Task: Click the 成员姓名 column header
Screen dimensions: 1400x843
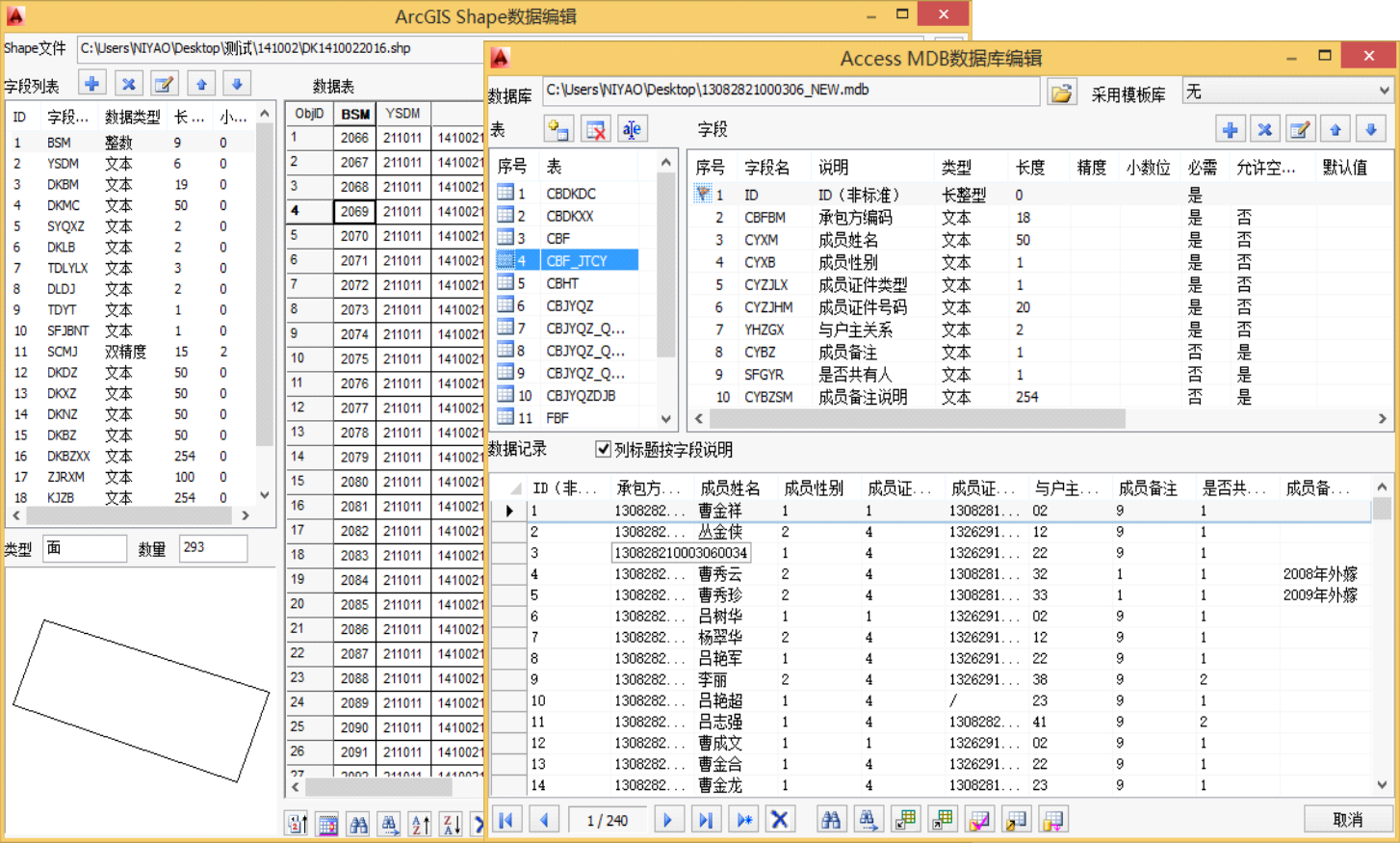Action: (x=730, y=488)
